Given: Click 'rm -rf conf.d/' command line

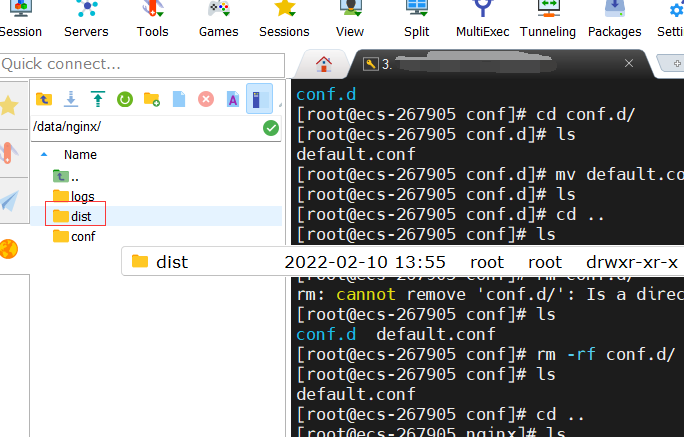Looking at the screenshot, I should point(486,355).
